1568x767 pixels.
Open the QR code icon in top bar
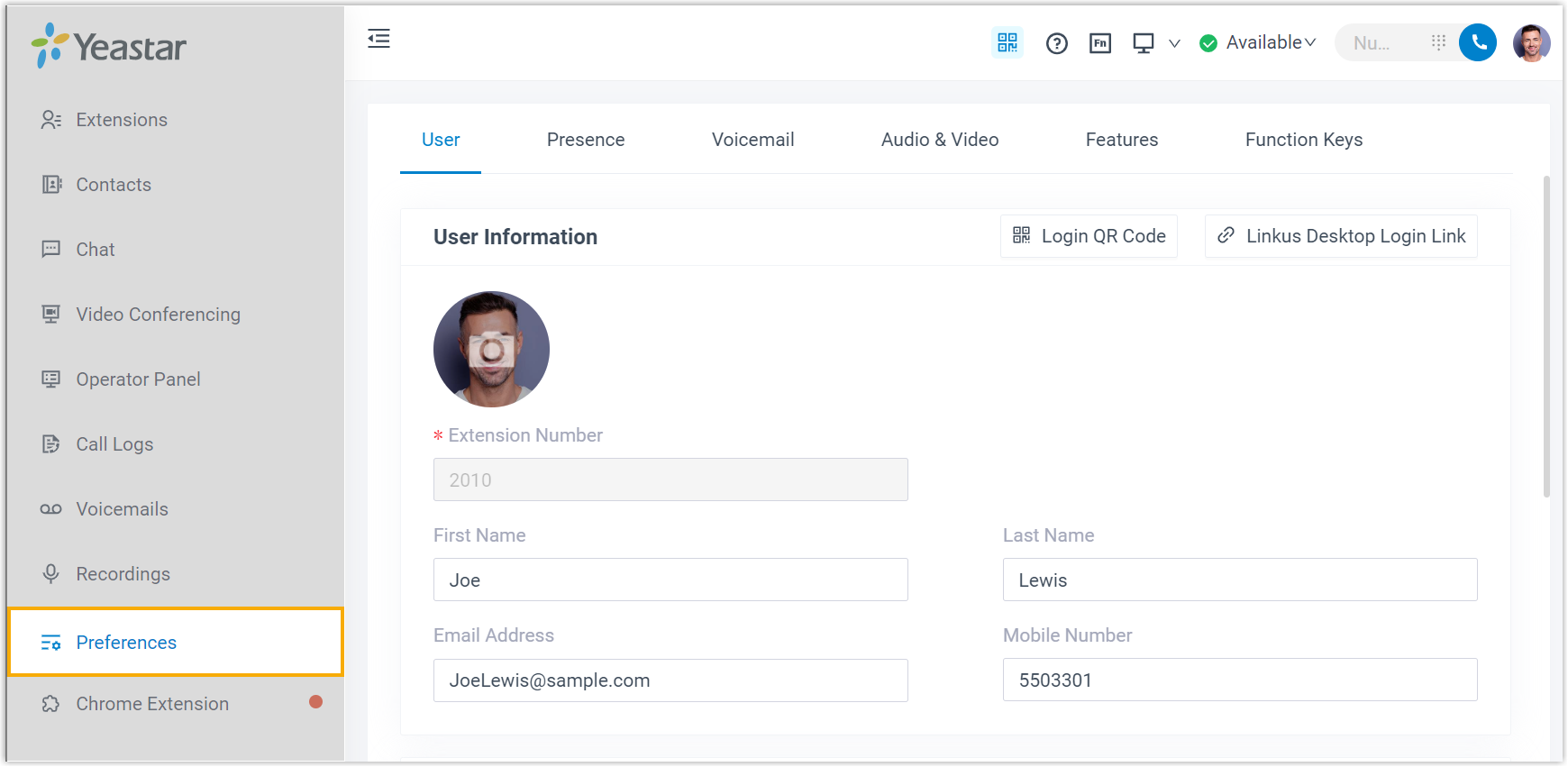tap(1007, 42)
